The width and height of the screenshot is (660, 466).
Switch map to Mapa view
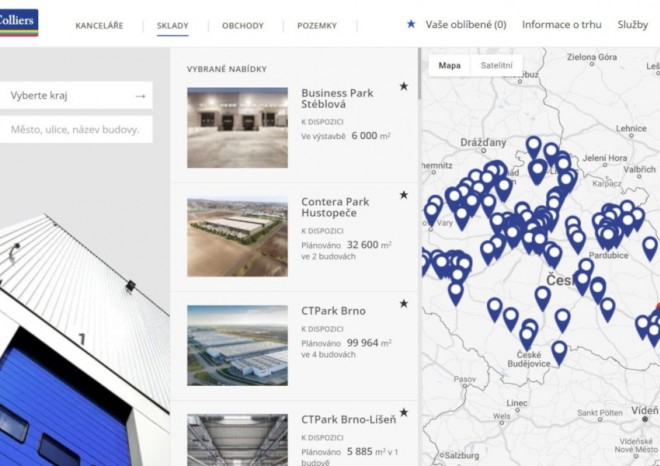[450, 66]
